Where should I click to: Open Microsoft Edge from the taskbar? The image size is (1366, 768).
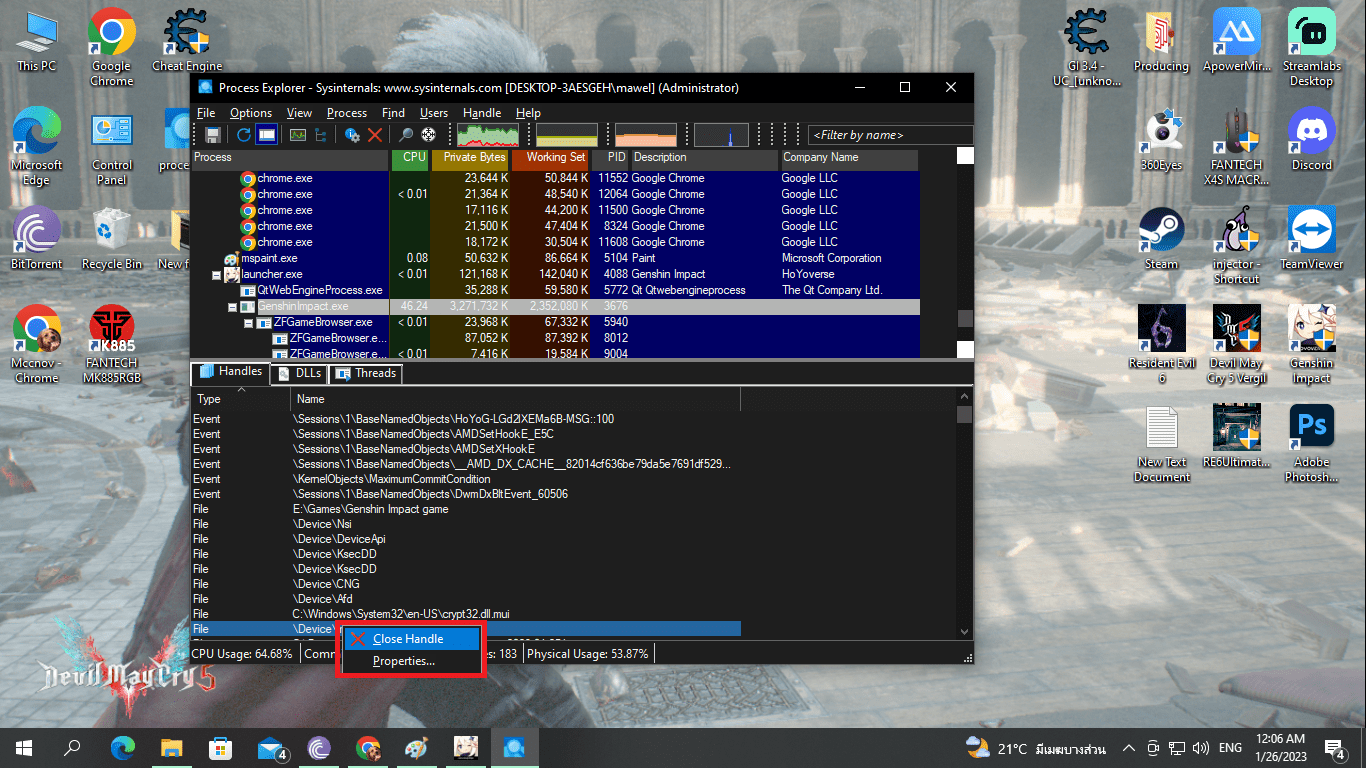[x=123, y=748]
